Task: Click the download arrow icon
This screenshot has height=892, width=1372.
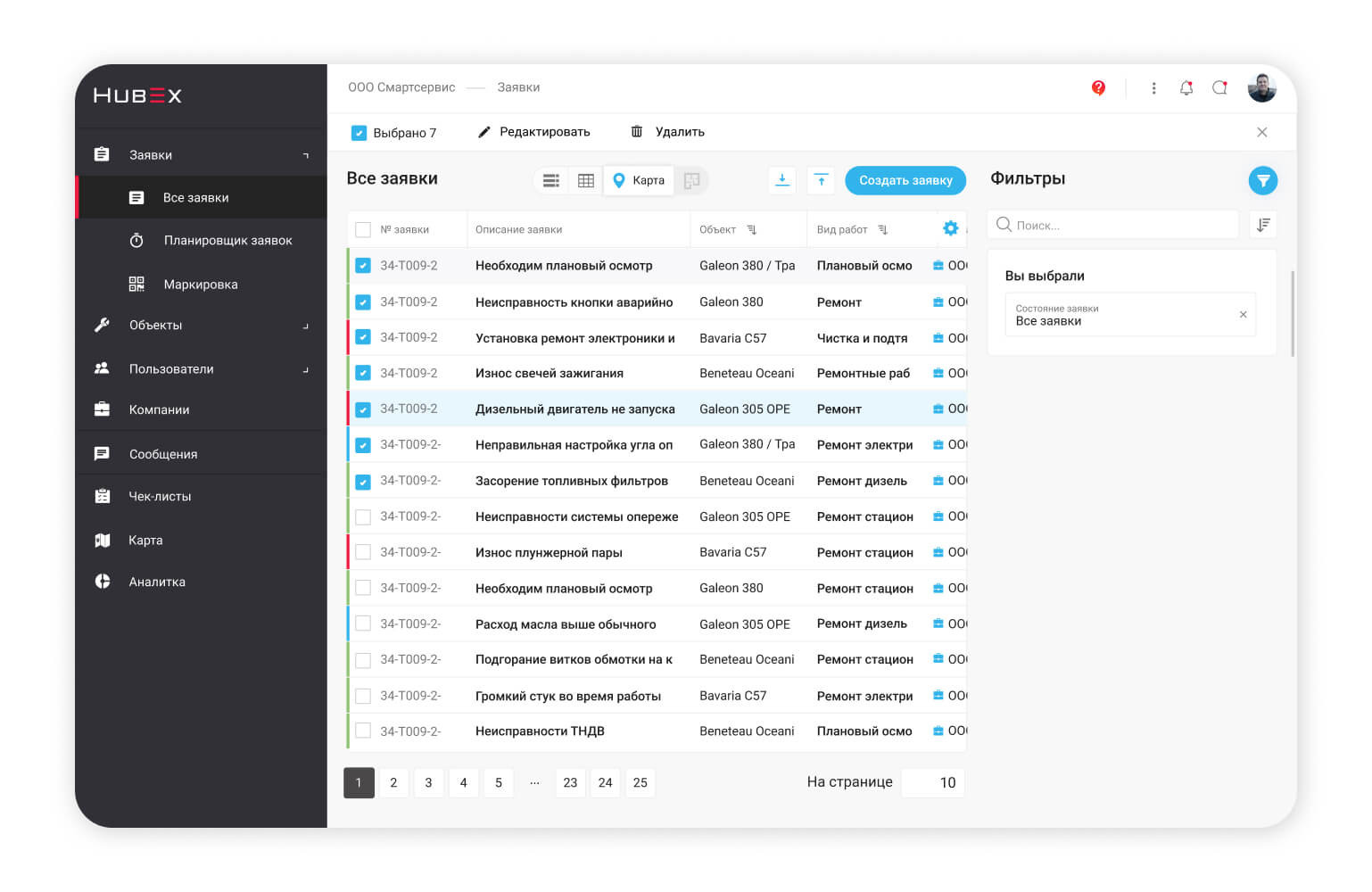Action: coord(781,180)
